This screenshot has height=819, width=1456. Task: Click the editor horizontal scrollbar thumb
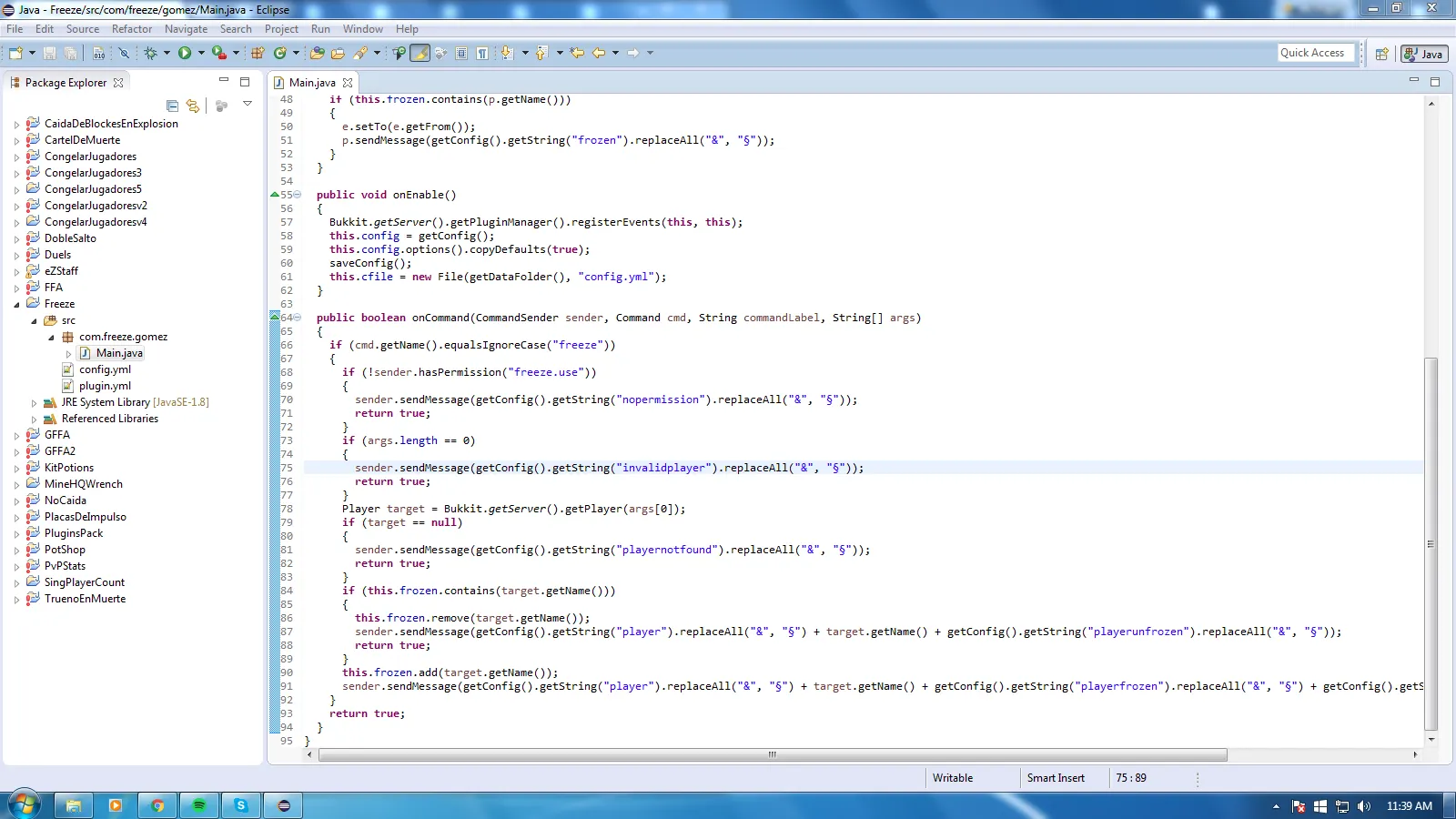[x=773, y=754]
